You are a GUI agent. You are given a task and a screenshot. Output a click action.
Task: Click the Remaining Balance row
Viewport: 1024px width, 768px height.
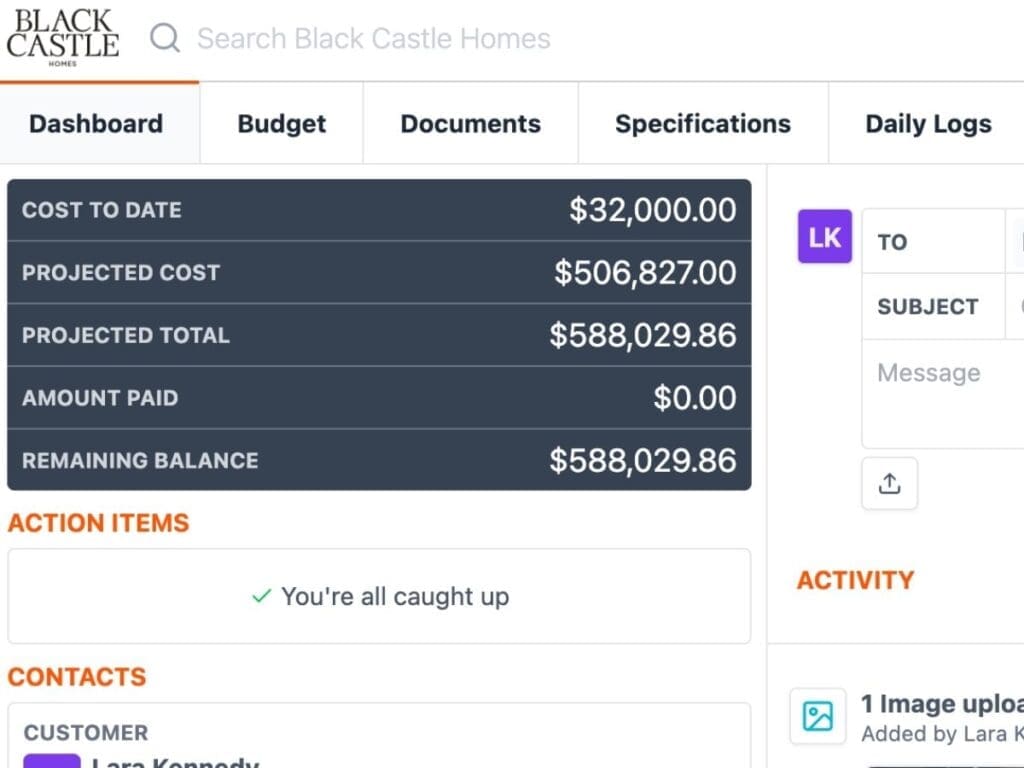pyautogui.click(x=379, y=460)
